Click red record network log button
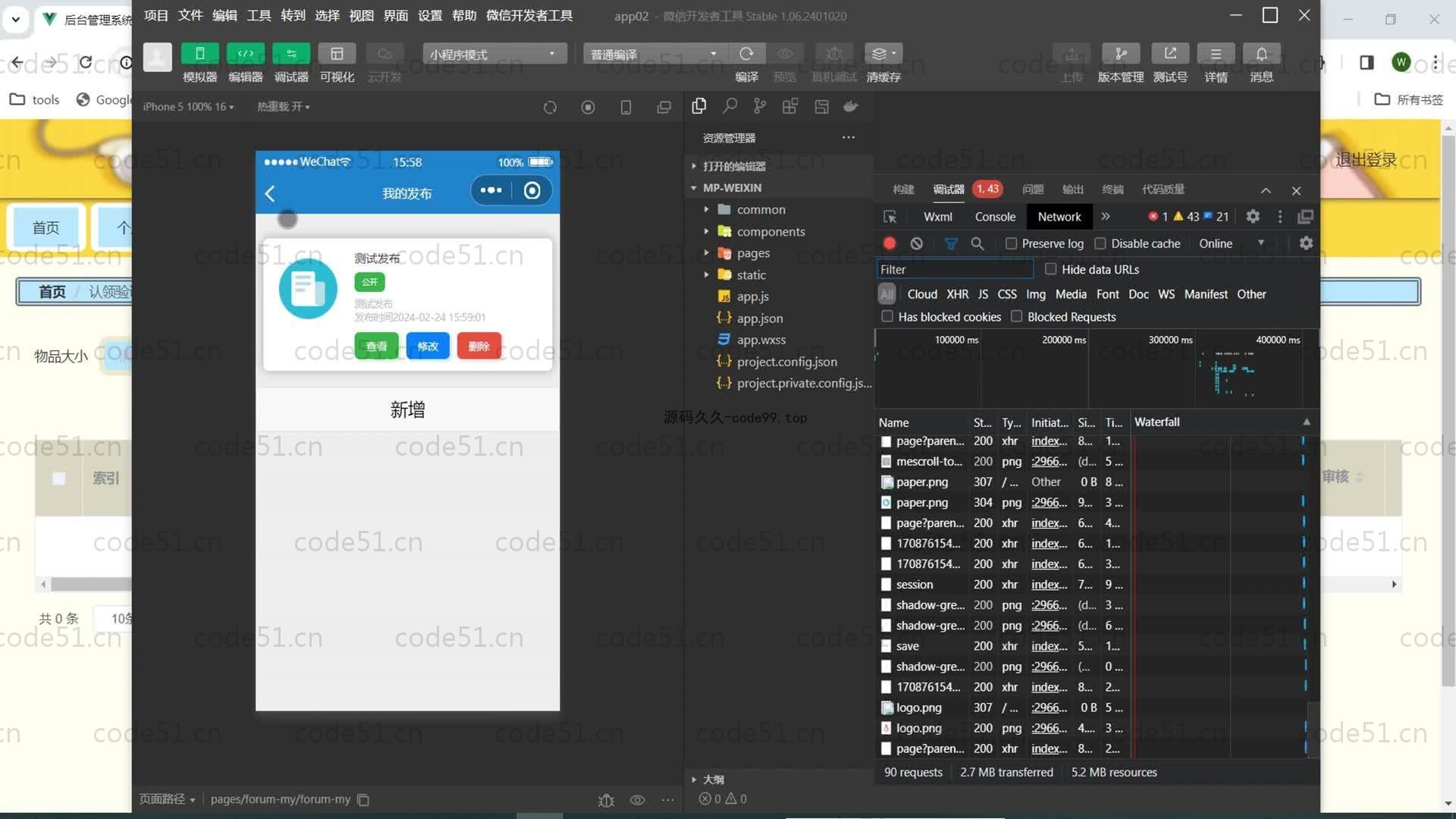 click(890, 243)
